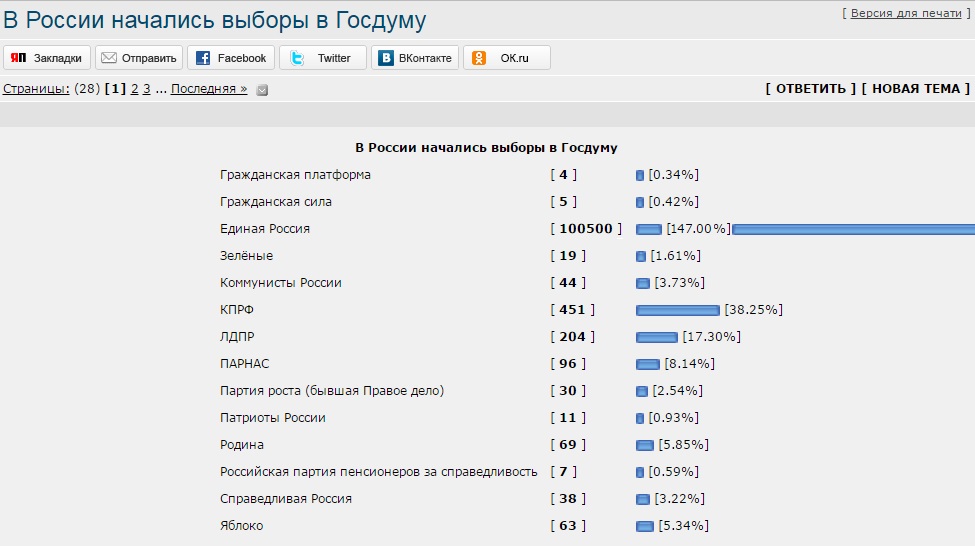Go to page 2 of the thread
The width and height of the screenshot is (975, 546).
(x=134, y=89)
